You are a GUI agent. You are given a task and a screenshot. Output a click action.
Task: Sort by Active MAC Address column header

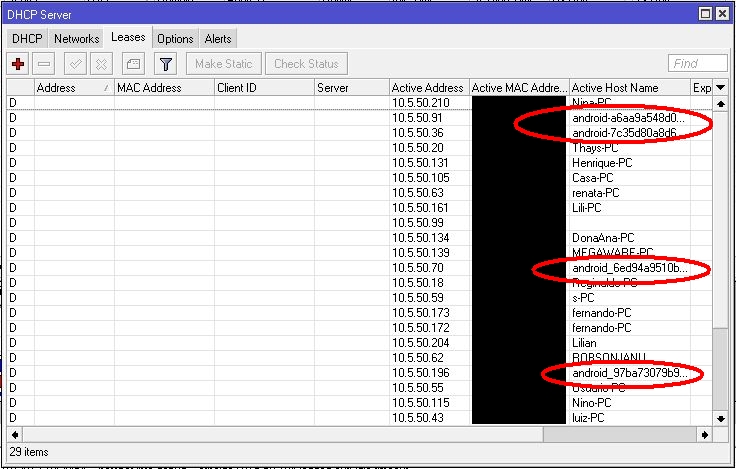(x=519, y=88)
